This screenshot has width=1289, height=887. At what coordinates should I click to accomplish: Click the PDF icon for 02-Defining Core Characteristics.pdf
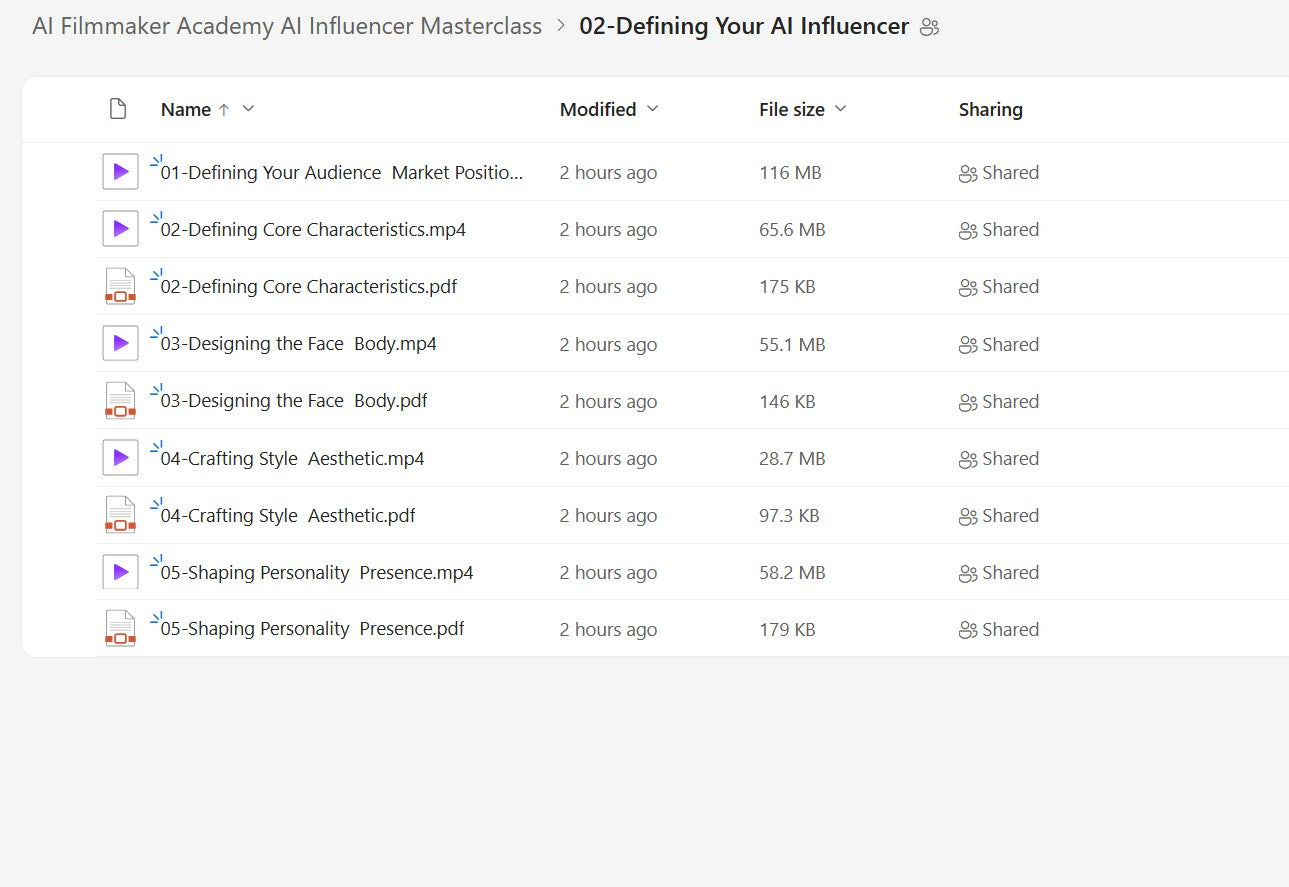120,287
